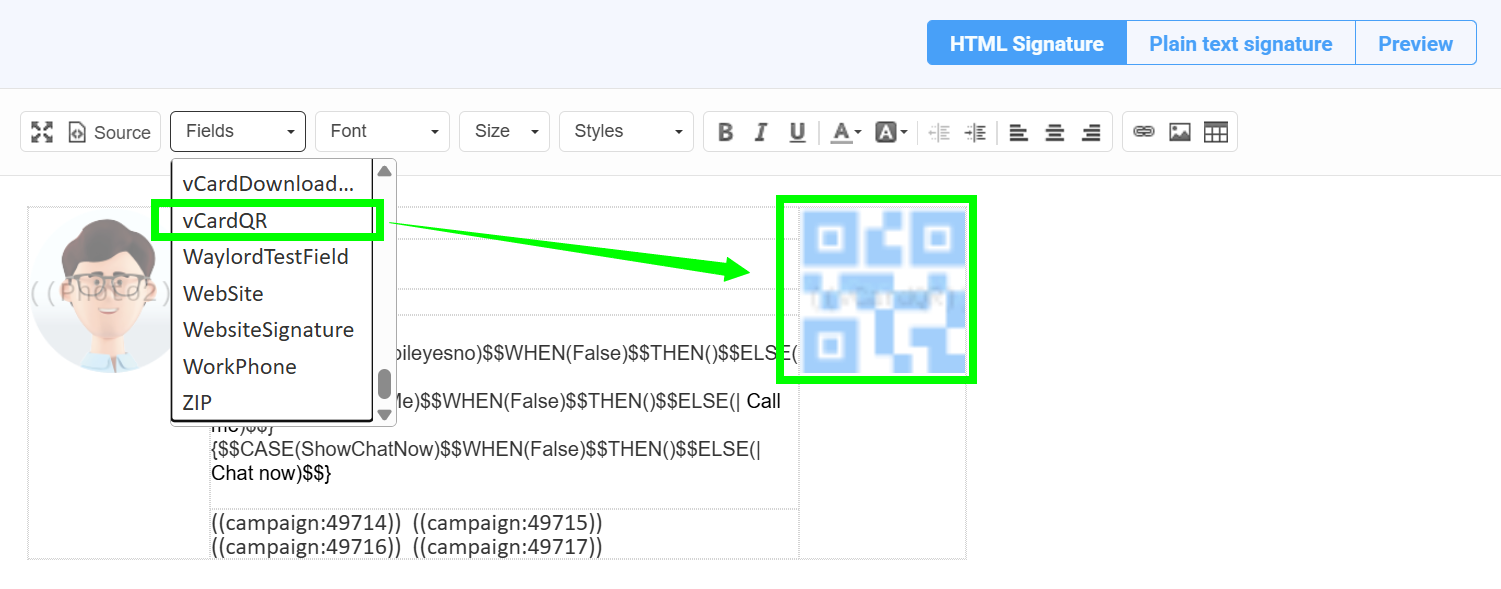Insert an image
Image resolution: width=1501 pixels, height=589 pixels.
1180,132
